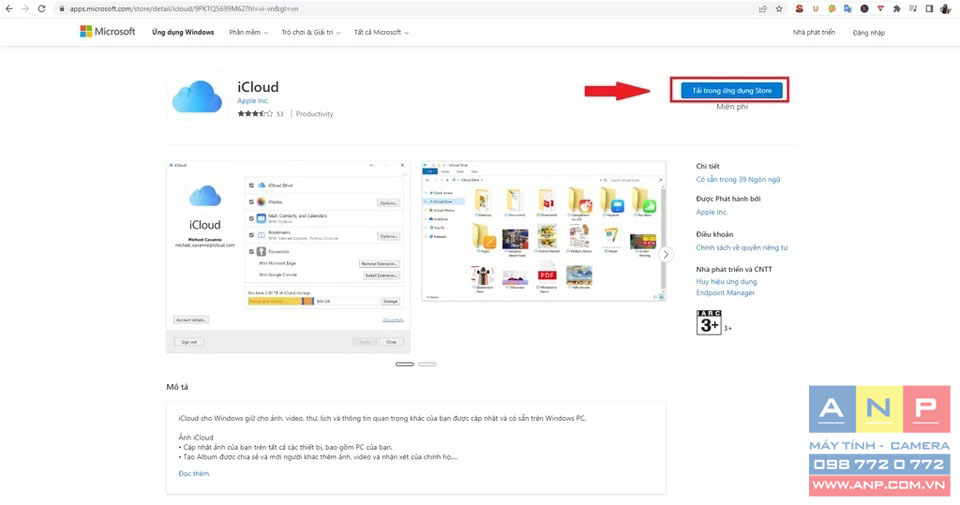Click the star rating under iCloud title
This screenshot has width=960, height=505.
(x=255, y=114)
